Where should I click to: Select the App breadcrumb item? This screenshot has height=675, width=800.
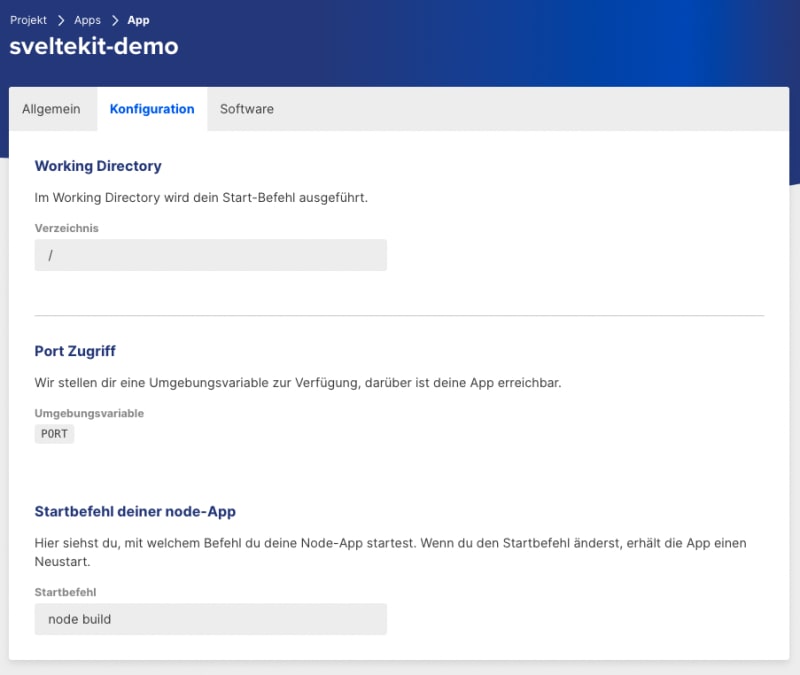pos(138,20)
